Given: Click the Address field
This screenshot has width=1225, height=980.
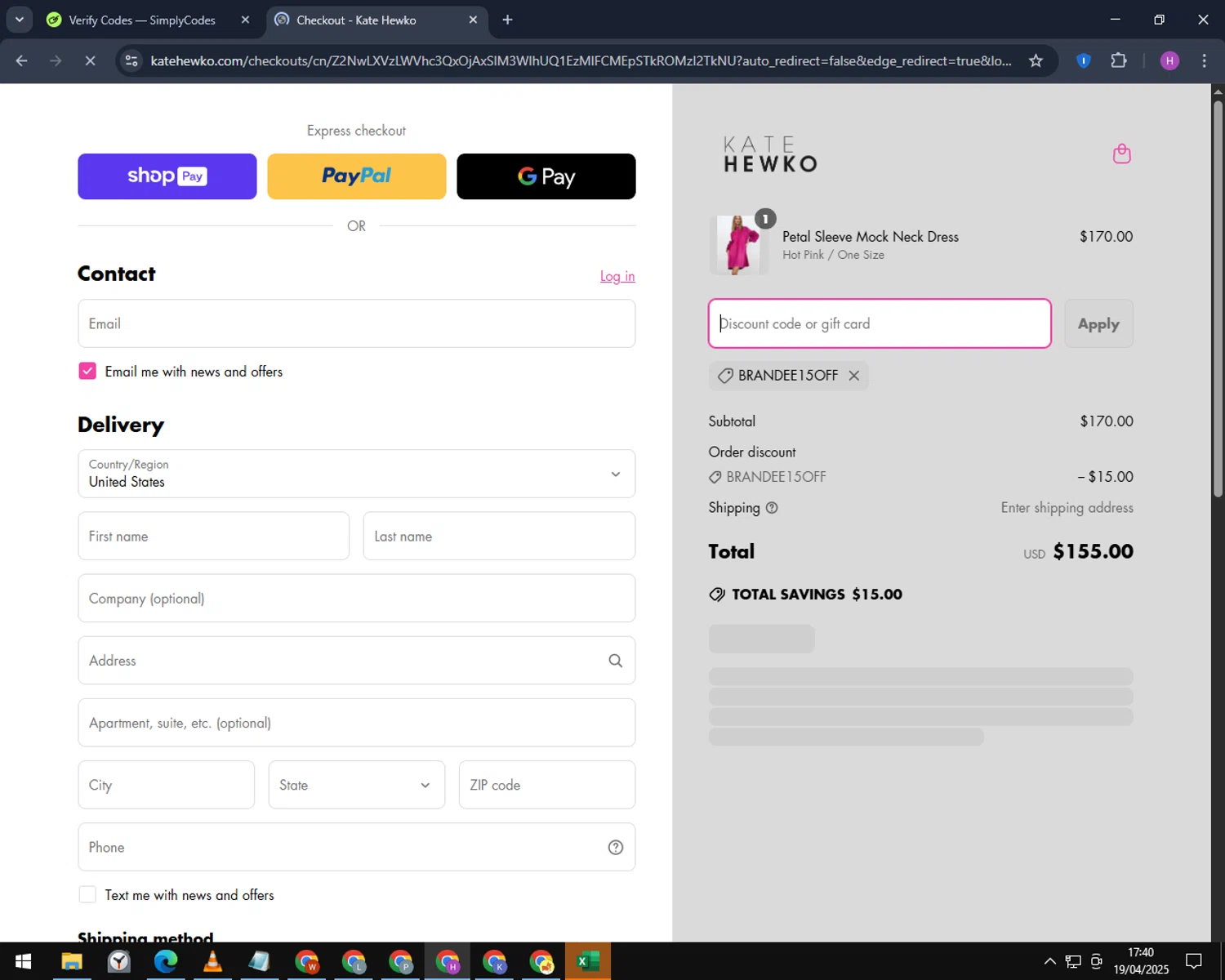Looking at the screenshot, I should pos(357,661).
